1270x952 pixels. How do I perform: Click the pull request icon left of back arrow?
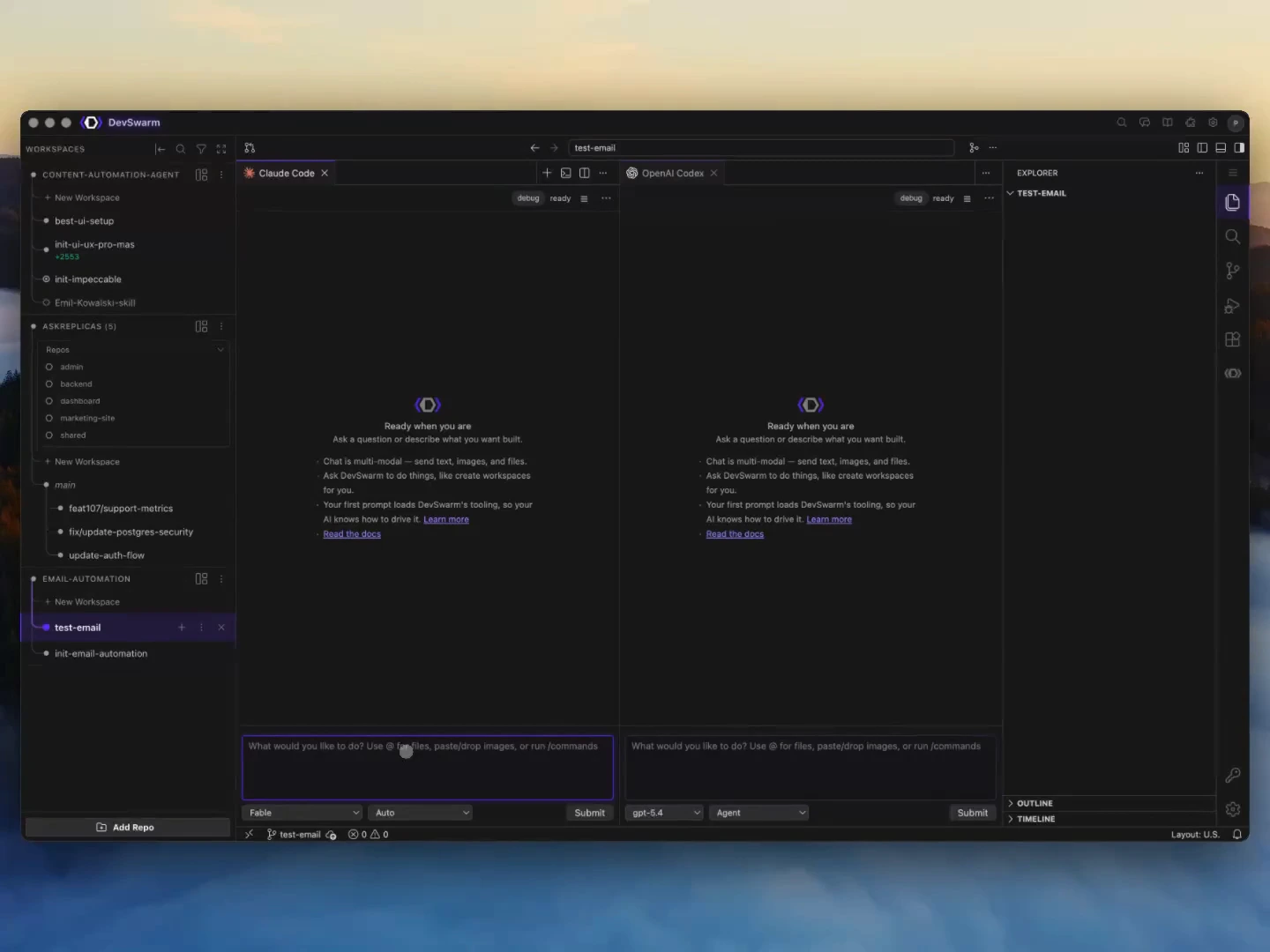250,148
